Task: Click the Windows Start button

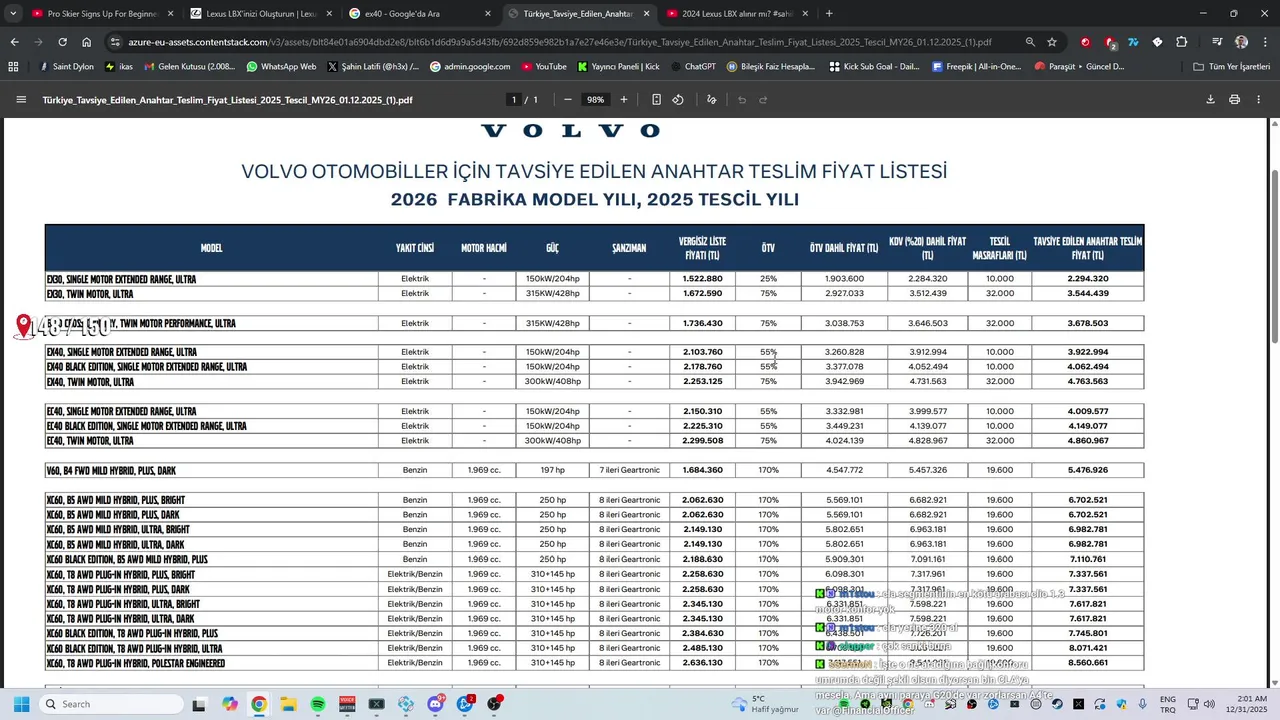Action: tap(19, 704)
